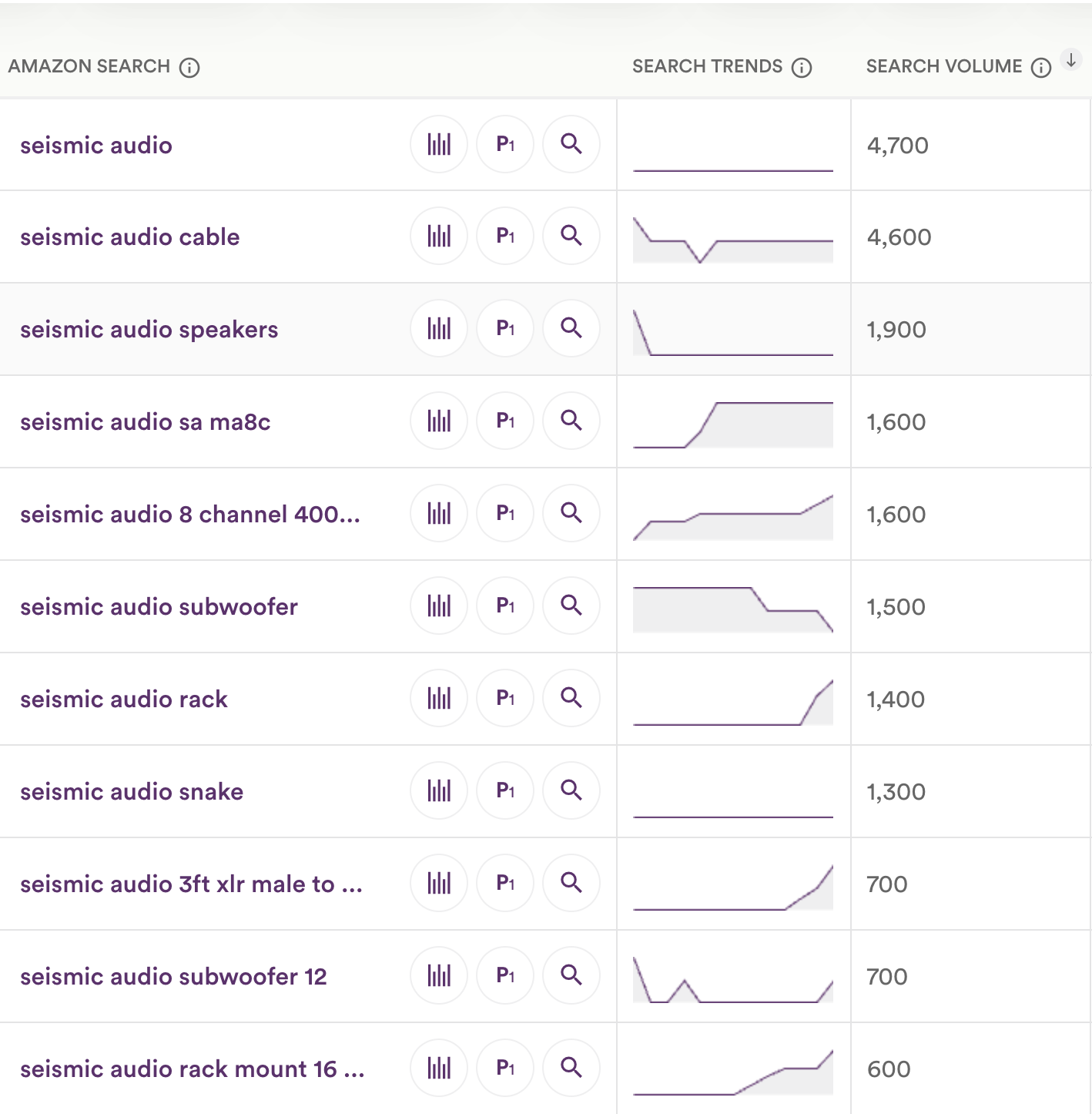Click magnifier icon for seismic audio rack
The image size is (1092, 1114).
coord(571,698)
